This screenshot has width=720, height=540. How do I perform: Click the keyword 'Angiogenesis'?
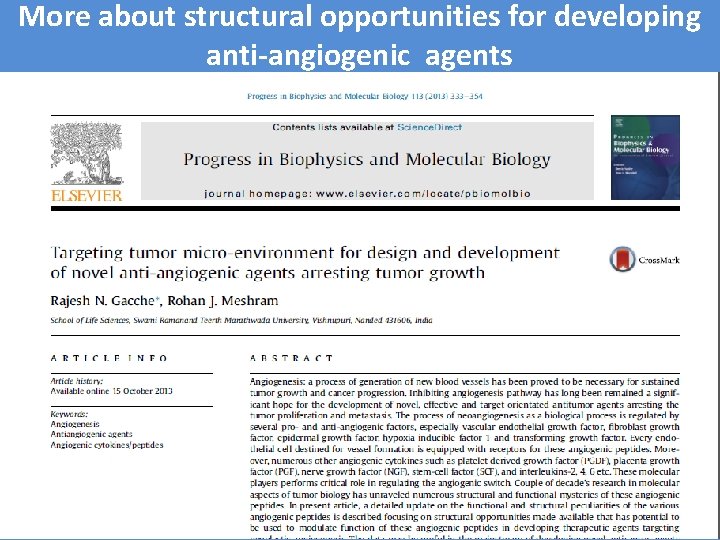(75, 424)
